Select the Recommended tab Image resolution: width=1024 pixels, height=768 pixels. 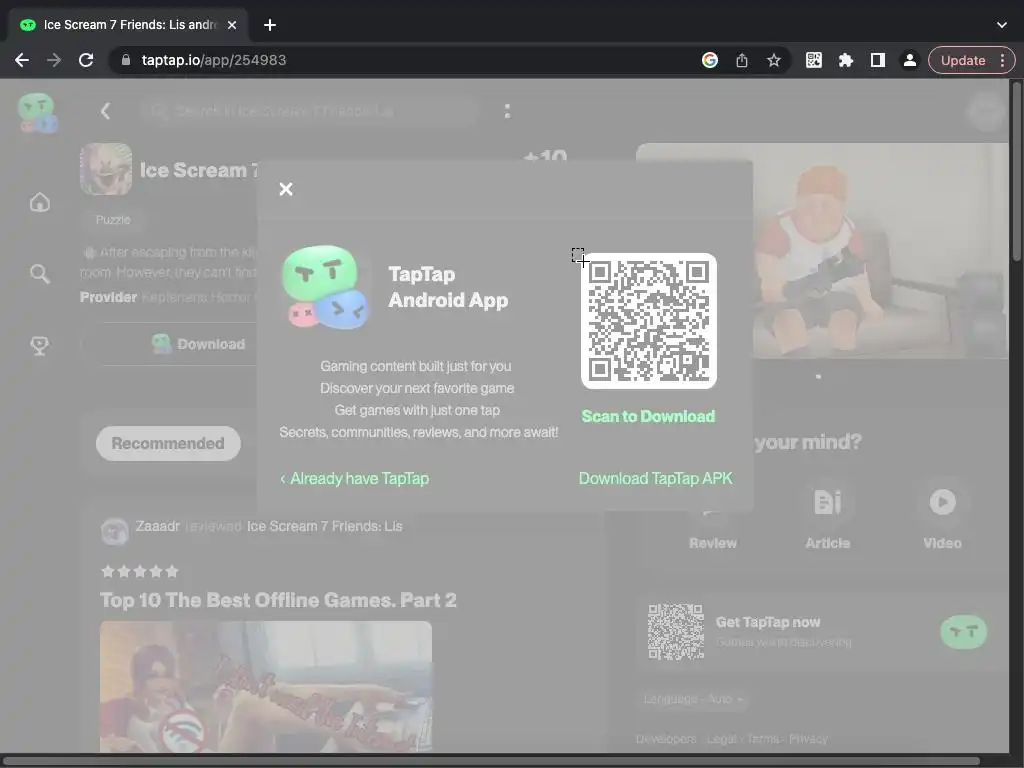(168, 443)
